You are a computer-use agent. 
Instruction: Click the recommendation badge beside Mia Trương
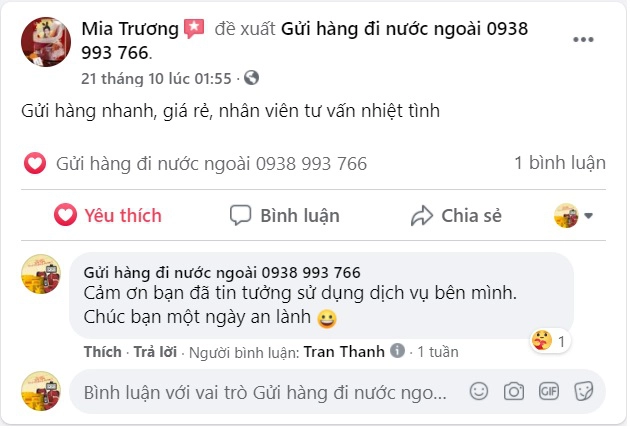(x=194, y=29)
